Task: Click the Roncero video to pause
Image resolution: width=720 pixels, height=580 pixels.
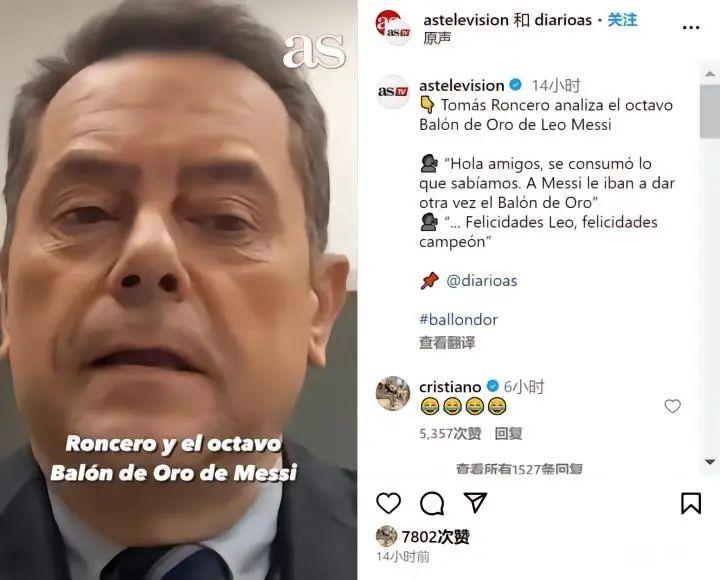Action: click(178, 290)
